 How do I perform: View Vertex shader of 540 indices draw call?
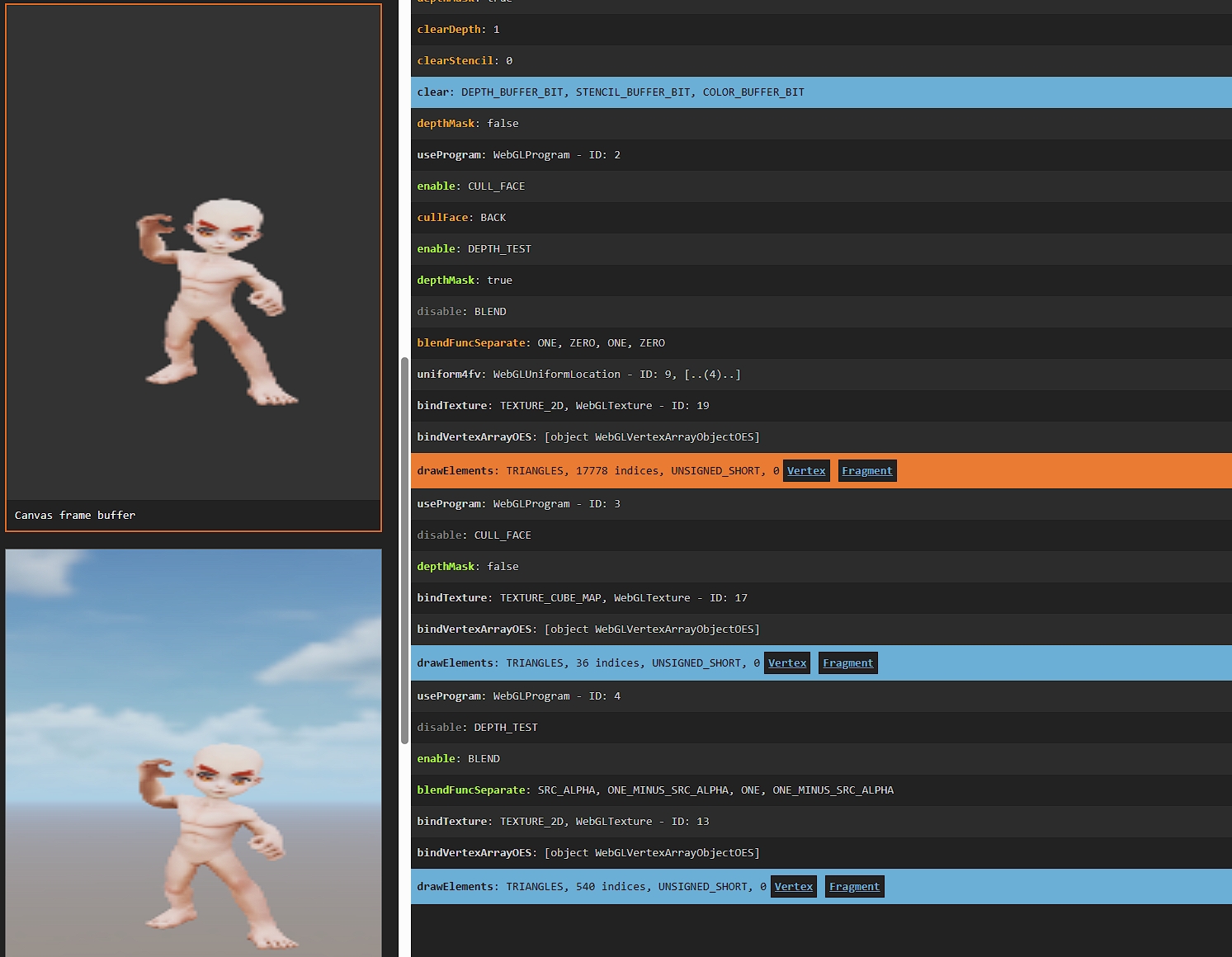(793, 887)
